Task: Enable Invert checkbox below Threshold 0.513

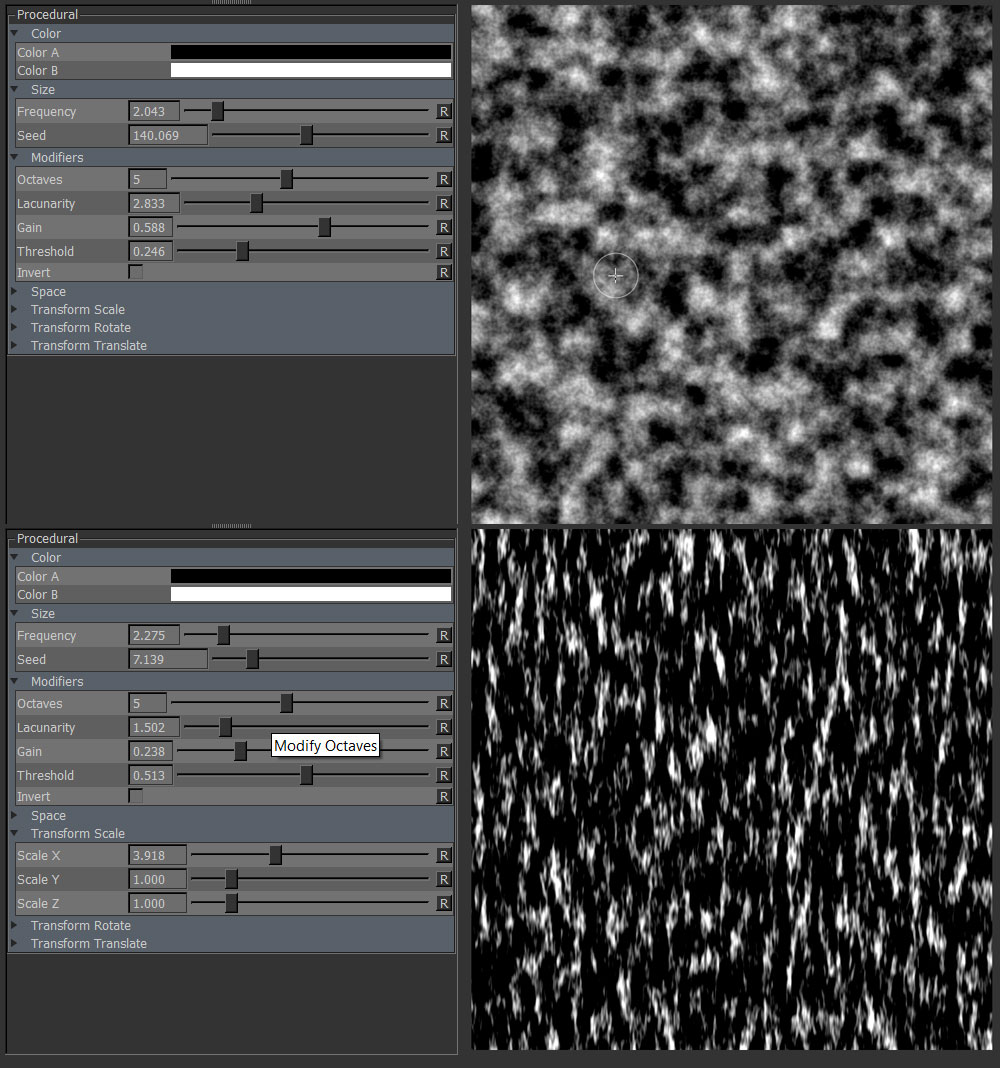Action: pos(136,796)
